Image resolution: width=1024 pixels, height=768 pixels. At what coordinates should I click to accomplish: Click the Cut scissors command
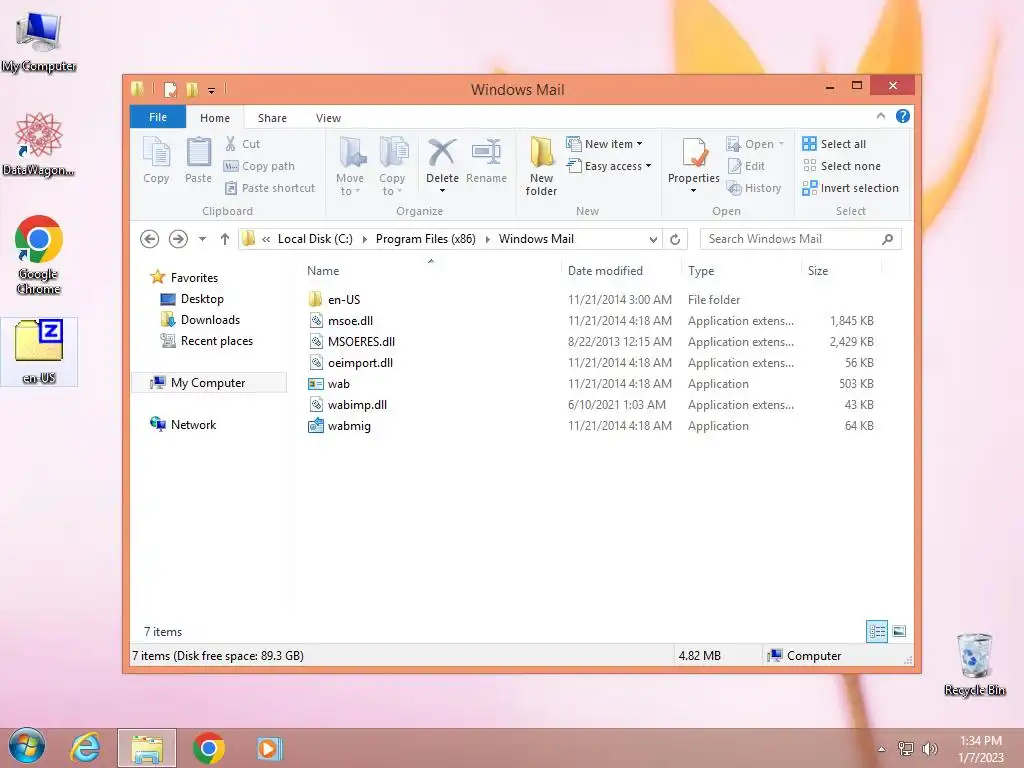pyautogui.click(x=242, y=144)
